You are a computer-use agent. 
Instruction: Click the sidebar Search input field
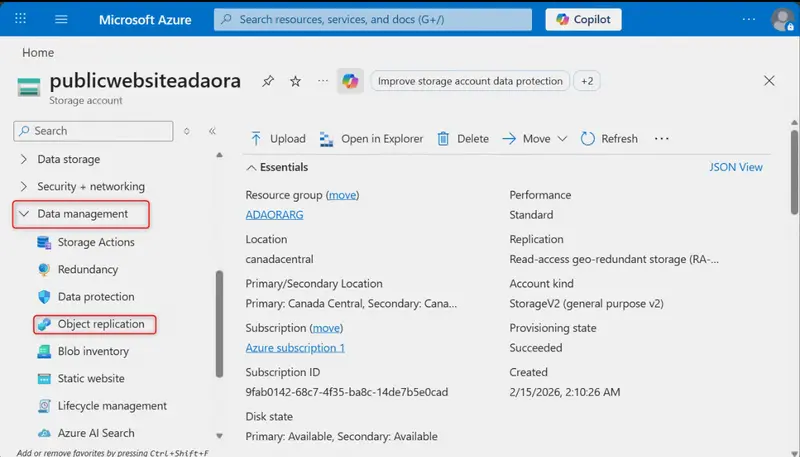(93, 131)
